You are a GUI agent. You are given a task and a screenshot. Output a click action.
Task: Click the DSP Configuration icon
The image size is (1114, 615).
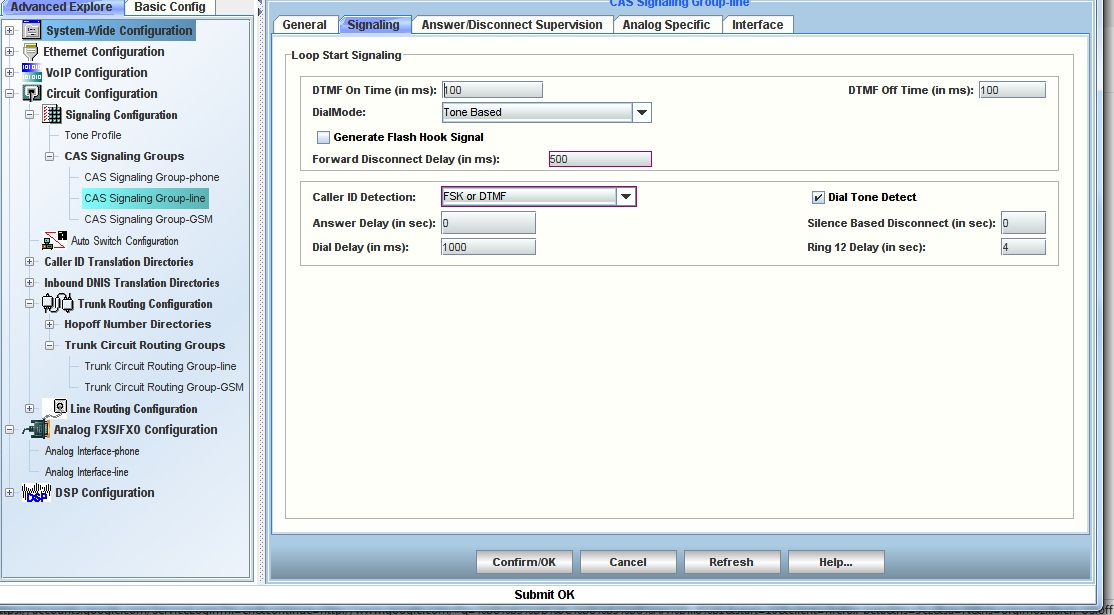pos(36,492)
